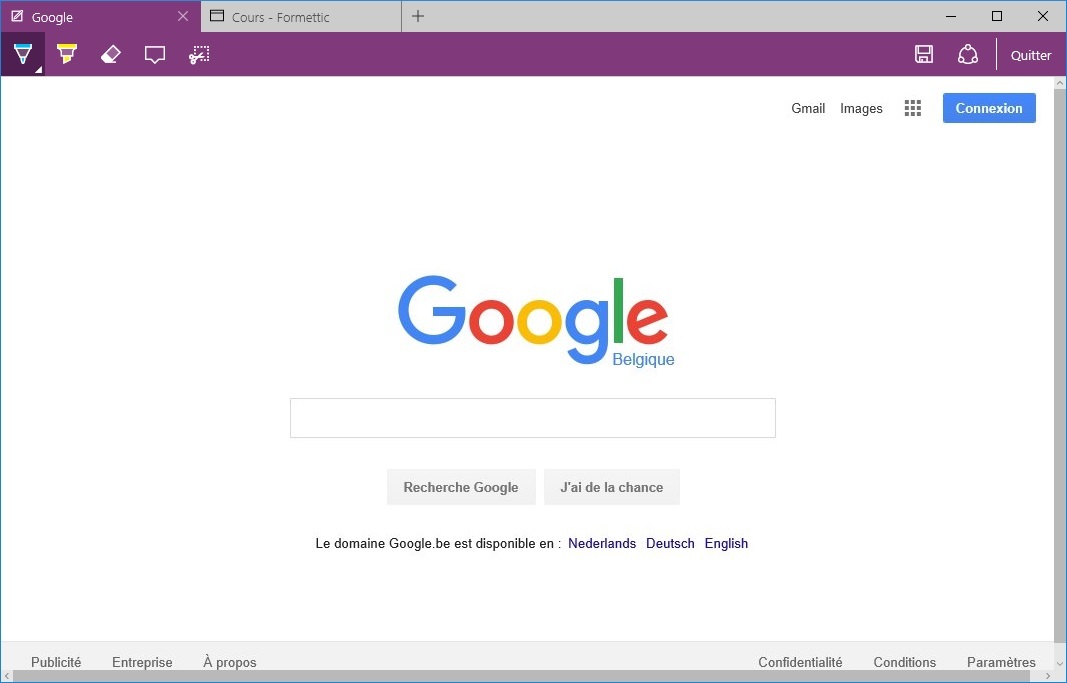Open the Conditions footer link
The width and height of the screenshot is (1067, 683).
[x=904, y=662]
